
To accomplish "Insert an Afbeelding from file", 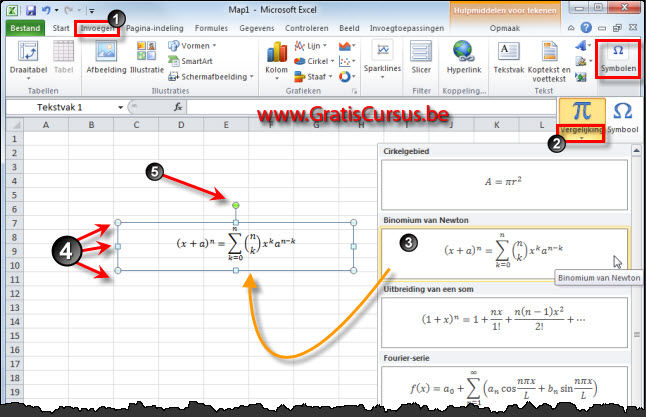I will click(106, 58).
